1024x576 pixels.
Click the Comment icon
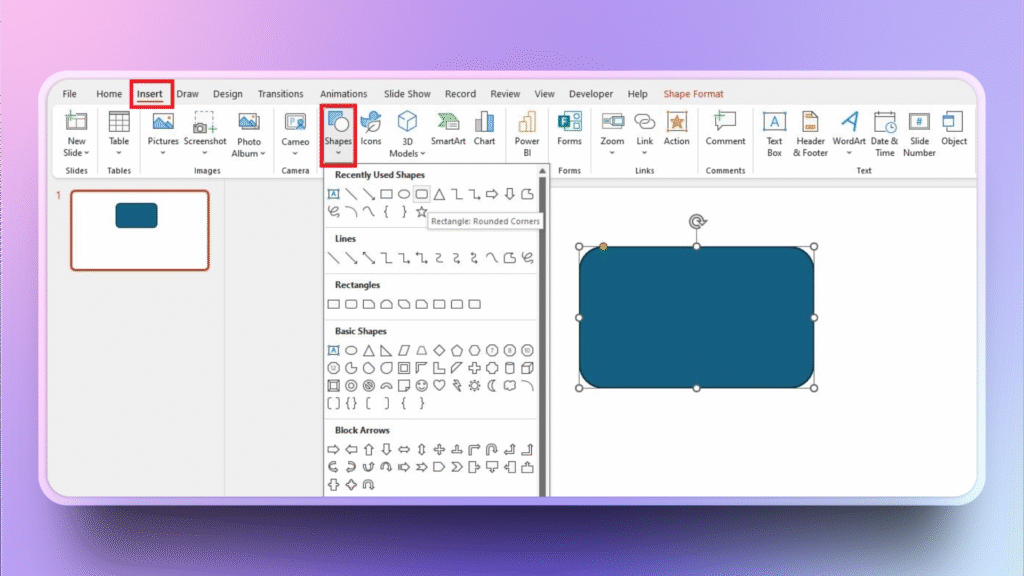tap(725, 123)
